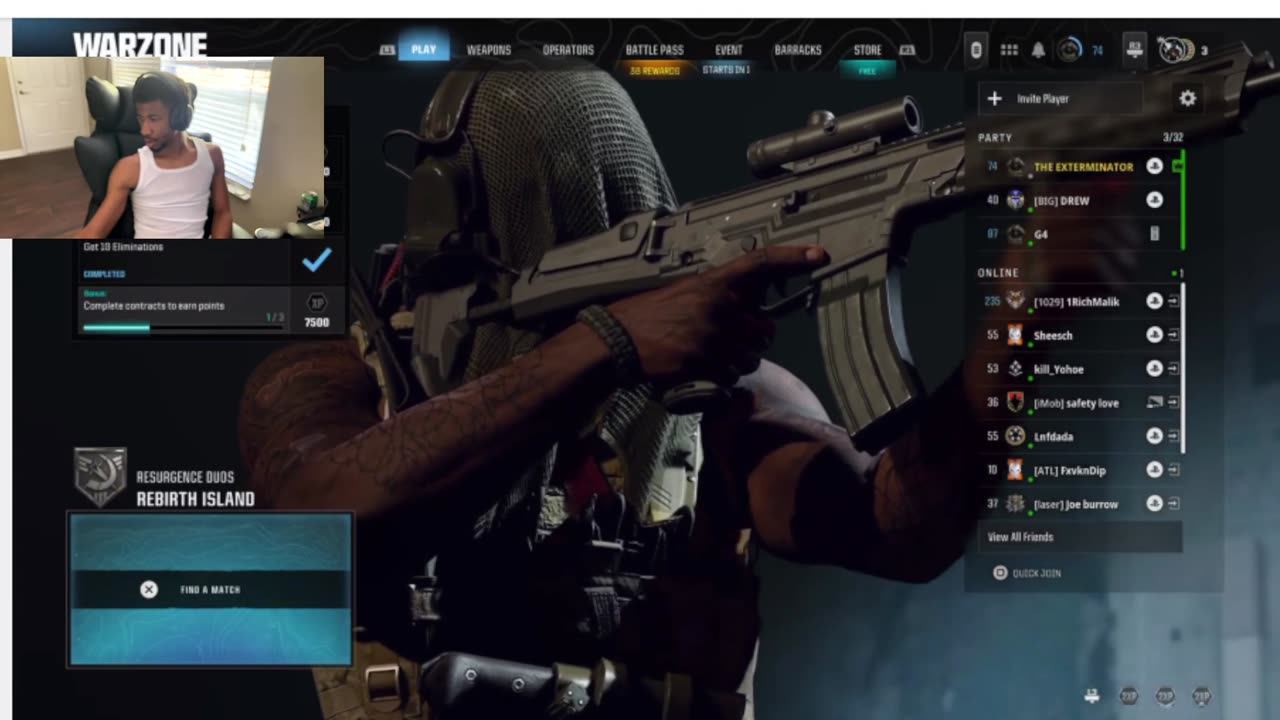1280x720 pixels.
Task: Click the download token icon at bottom right
Action: click(1092, 695)
